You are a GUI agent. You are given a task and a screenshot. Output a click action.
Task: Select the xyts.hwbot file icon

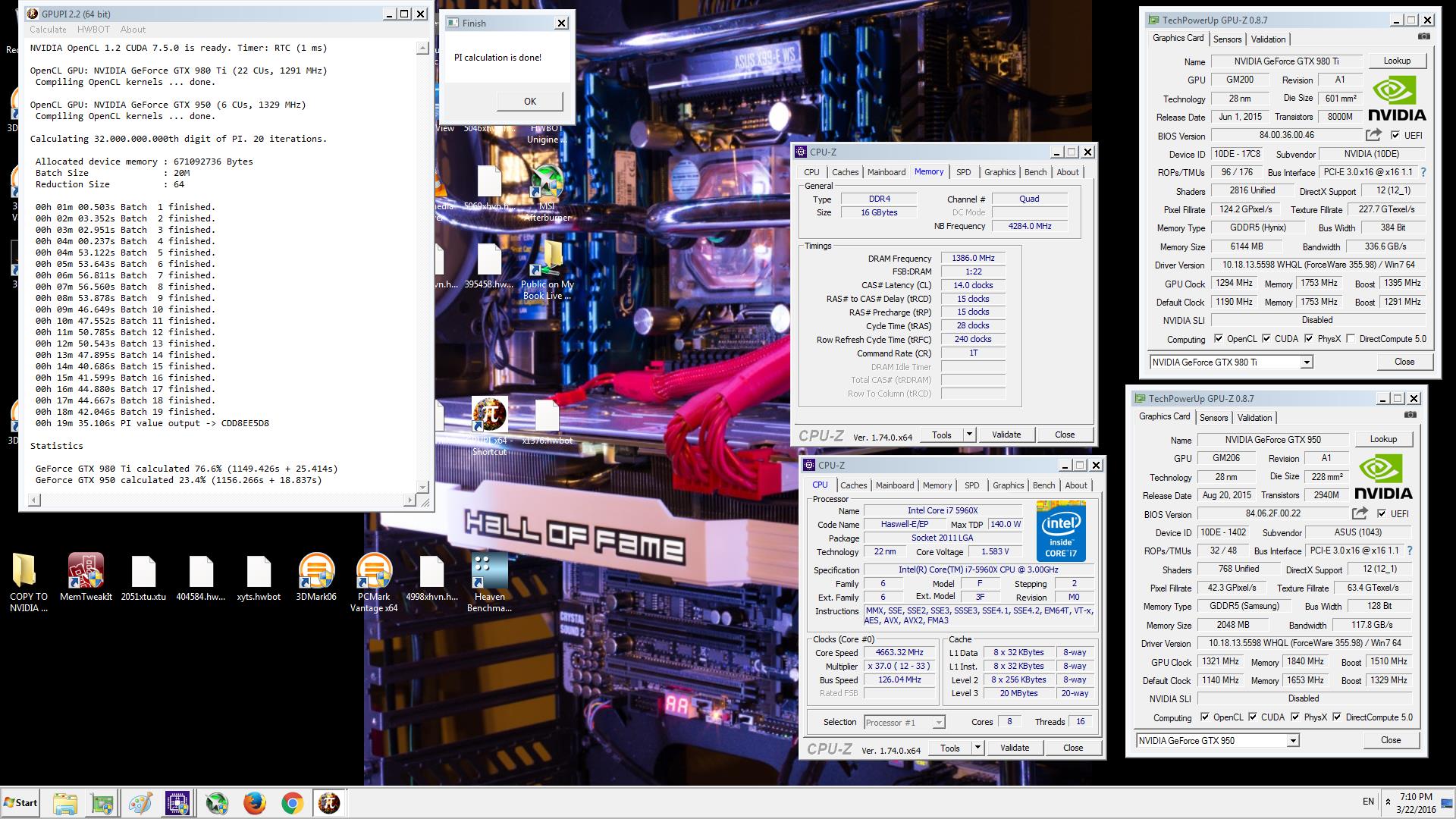point(259,571)
